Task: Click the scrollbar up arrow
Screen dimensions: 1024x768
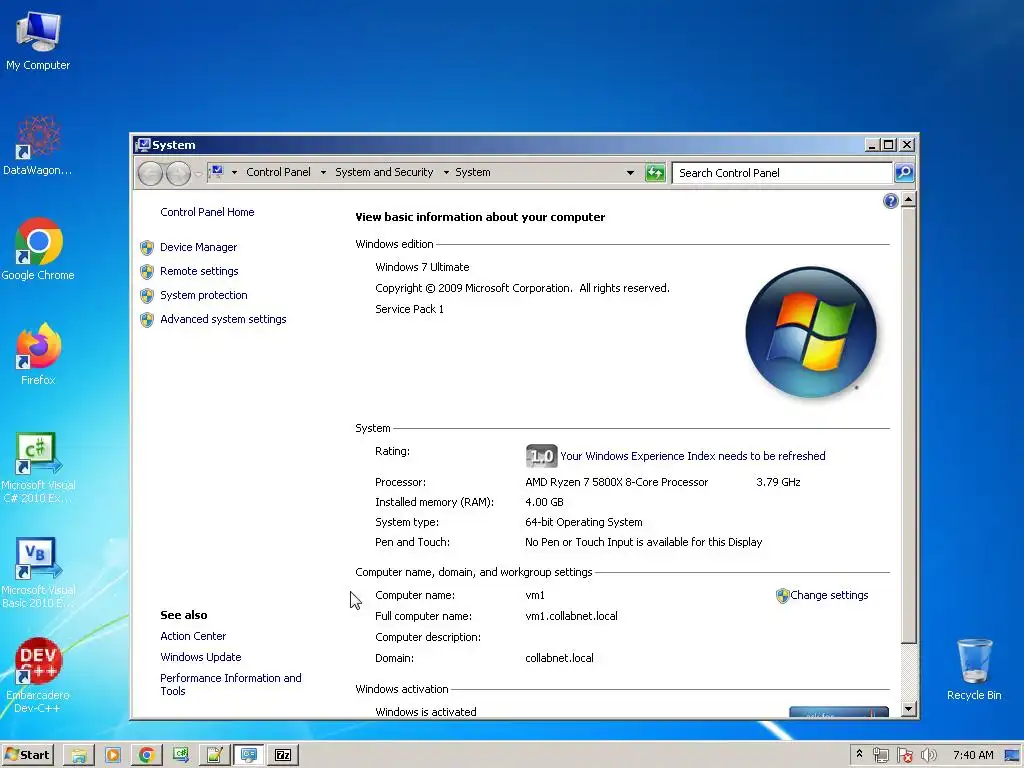Action: click(908, 200)
